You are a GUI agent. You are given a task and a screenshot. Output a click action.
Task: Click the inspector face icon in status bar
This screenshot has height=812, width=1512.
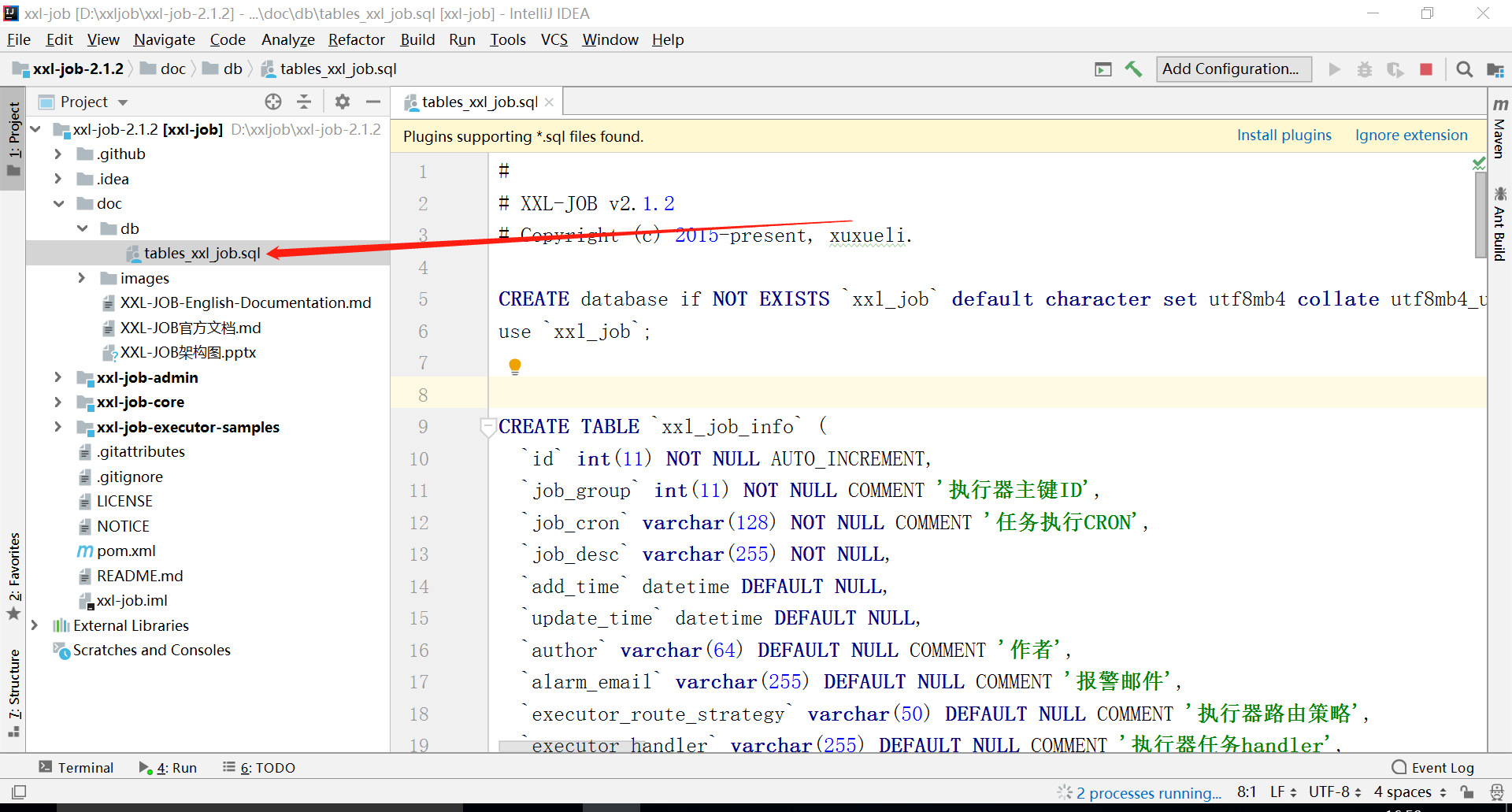click(1496, 792)
